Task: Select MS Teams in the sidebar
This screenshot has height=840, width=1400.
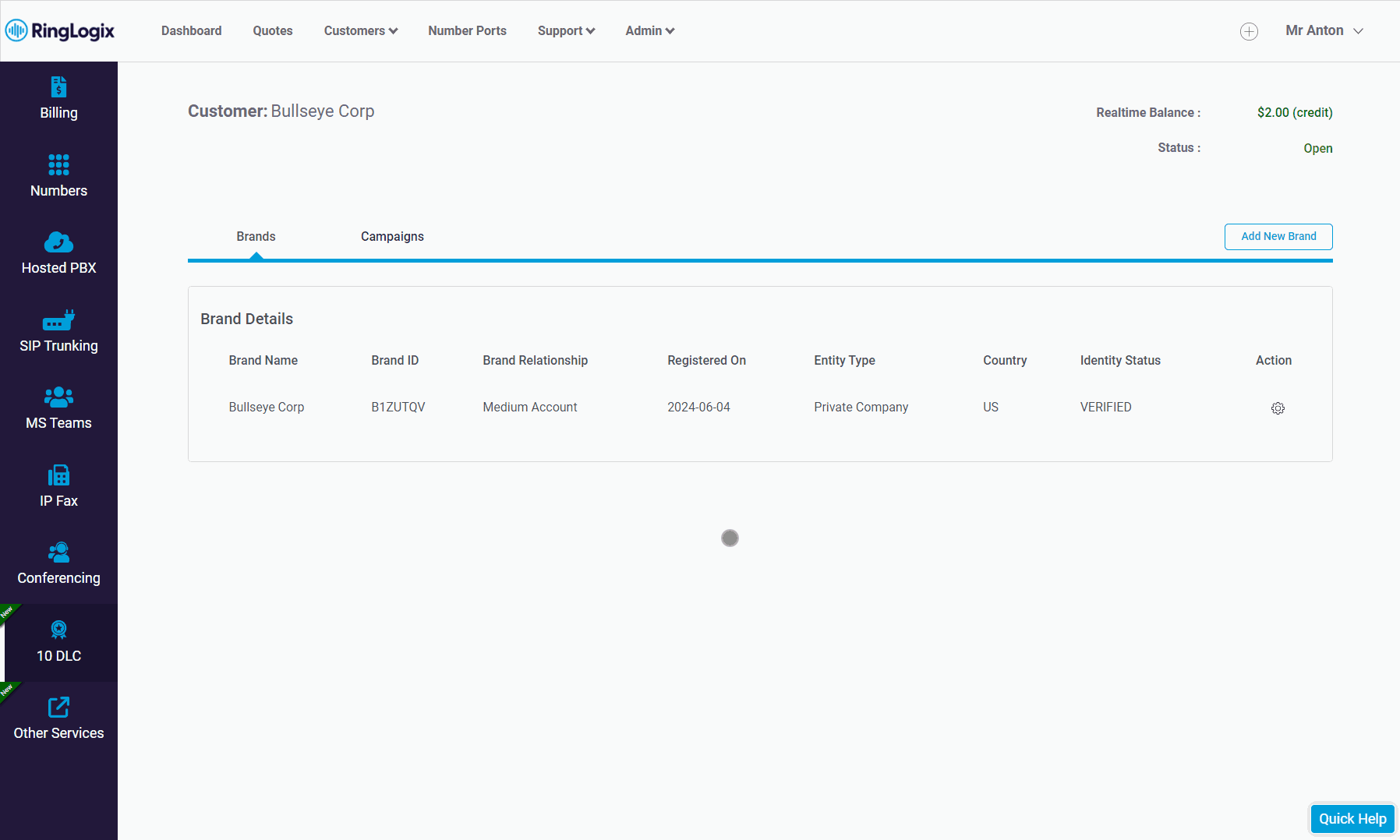Action: click(58, 409)
